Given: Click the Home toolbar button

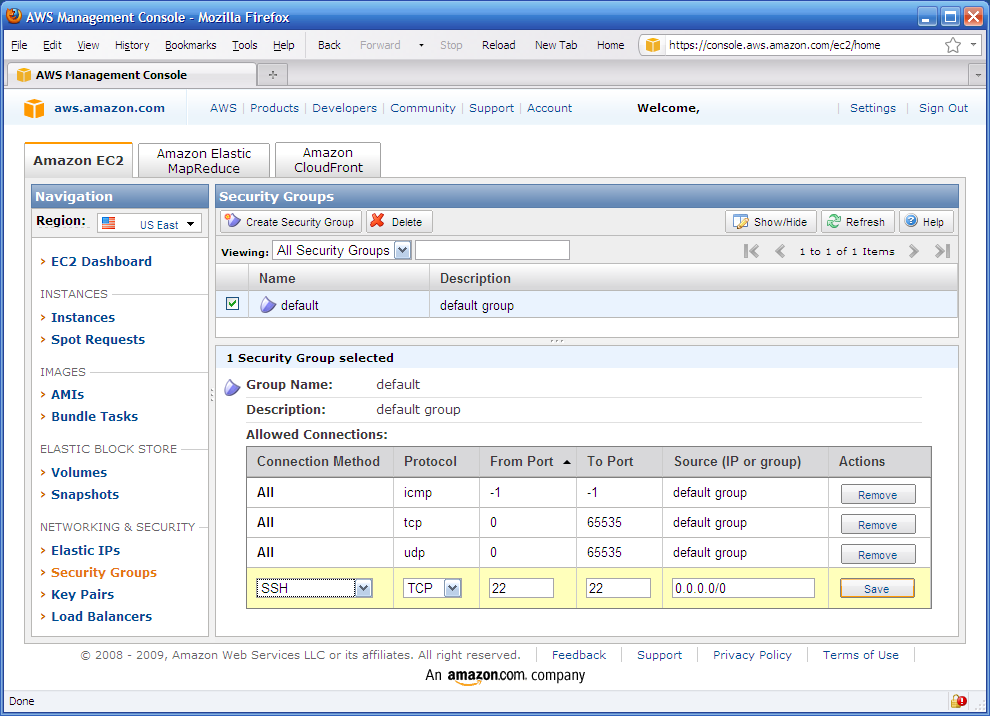Looking at the screenshot, I should [x=611, y=45].
